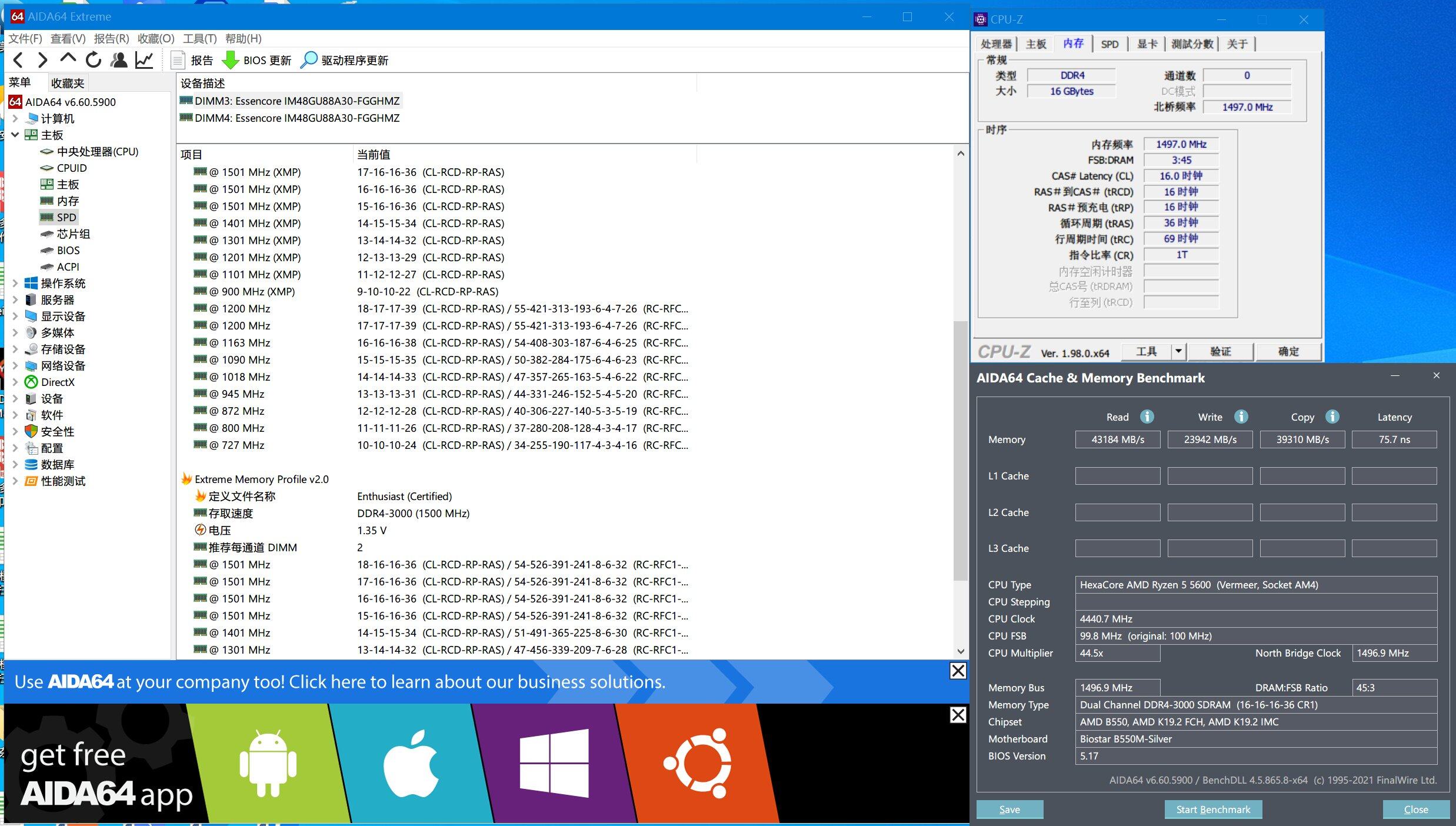1456x826 pixels.
Task: Expand the 服务器 tree node
Action: (x=15, y=299)
